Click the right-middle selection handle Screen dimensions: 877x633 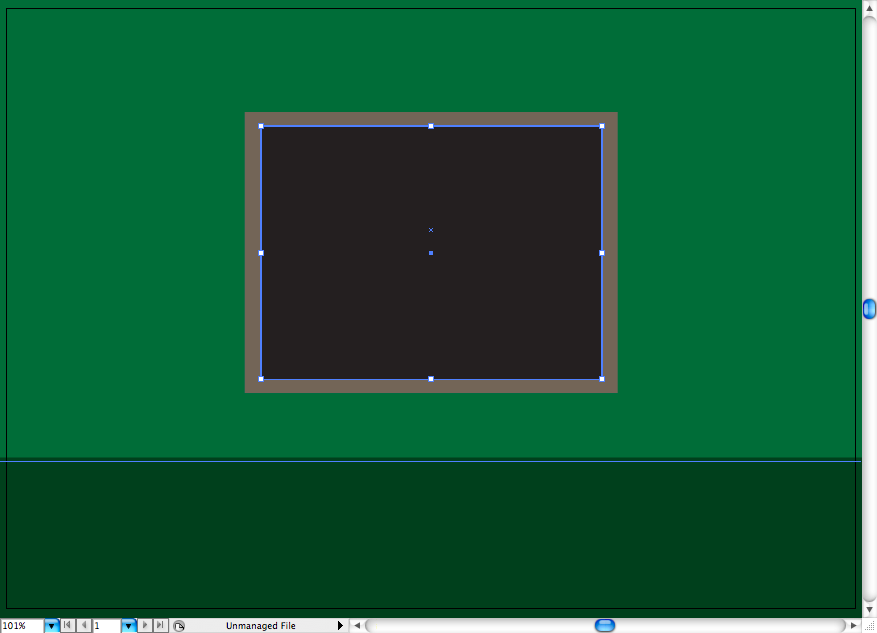tap(602, 253)
